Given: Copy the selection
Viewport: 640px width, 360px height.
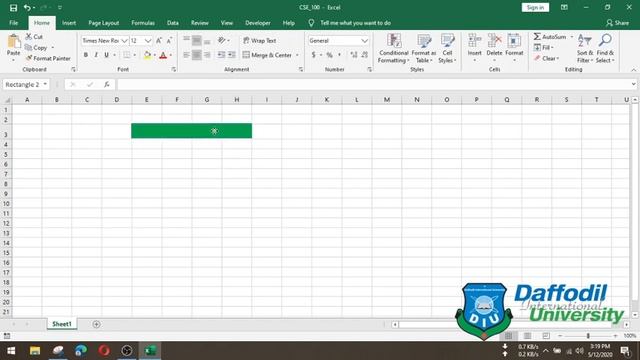Looking at the screenshot, I should point(36,48).
